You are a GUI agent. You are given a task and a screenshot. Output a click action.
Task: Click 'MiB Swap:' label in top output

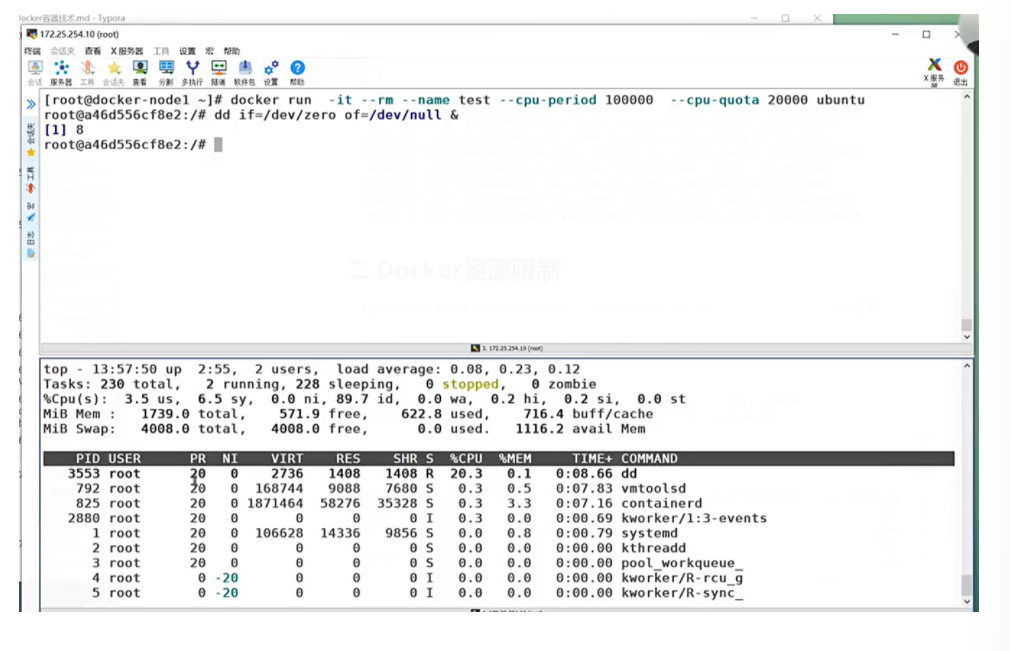(79, 429)
